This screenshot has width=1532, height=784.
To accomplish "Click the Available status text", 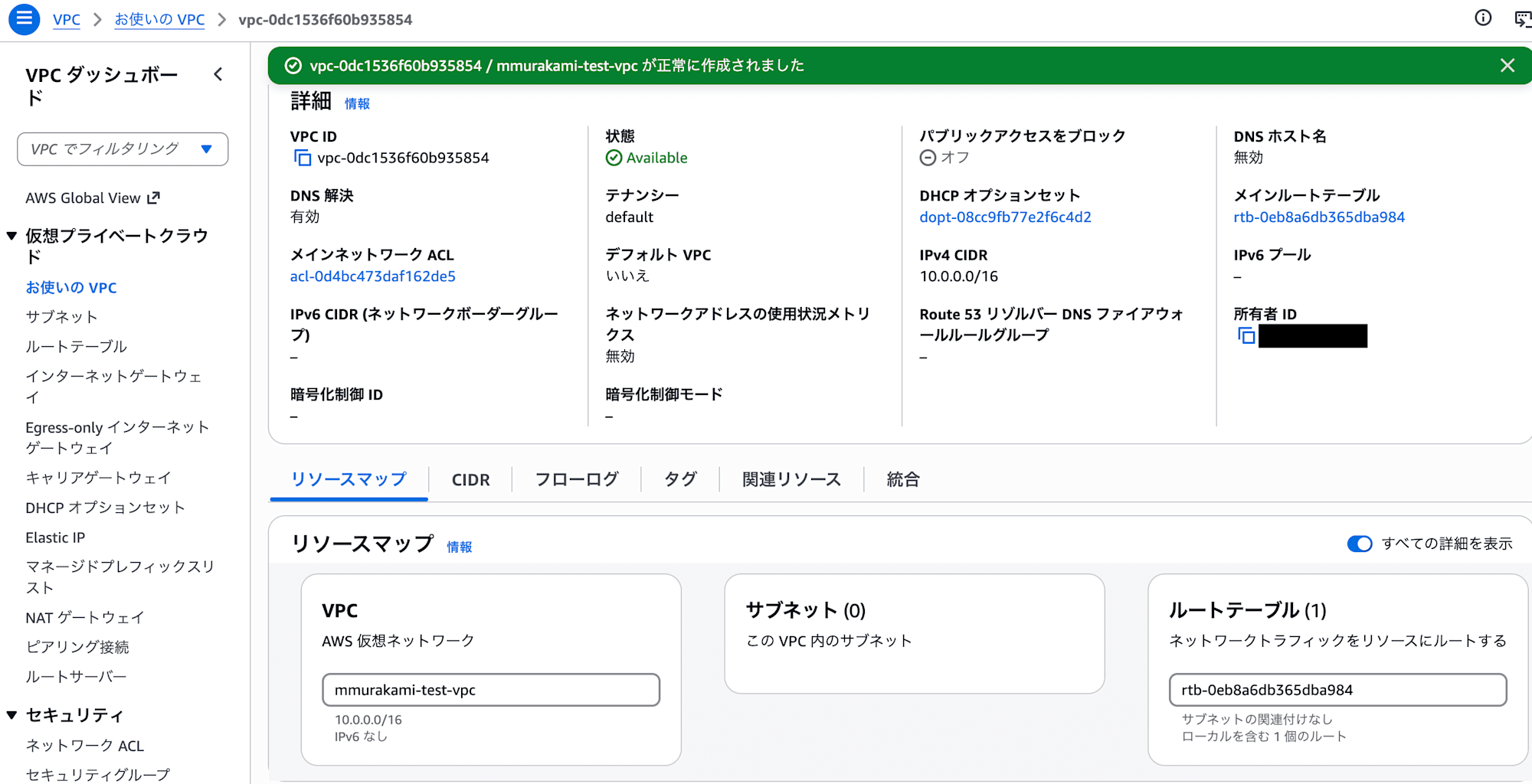I will coord(656,158).
